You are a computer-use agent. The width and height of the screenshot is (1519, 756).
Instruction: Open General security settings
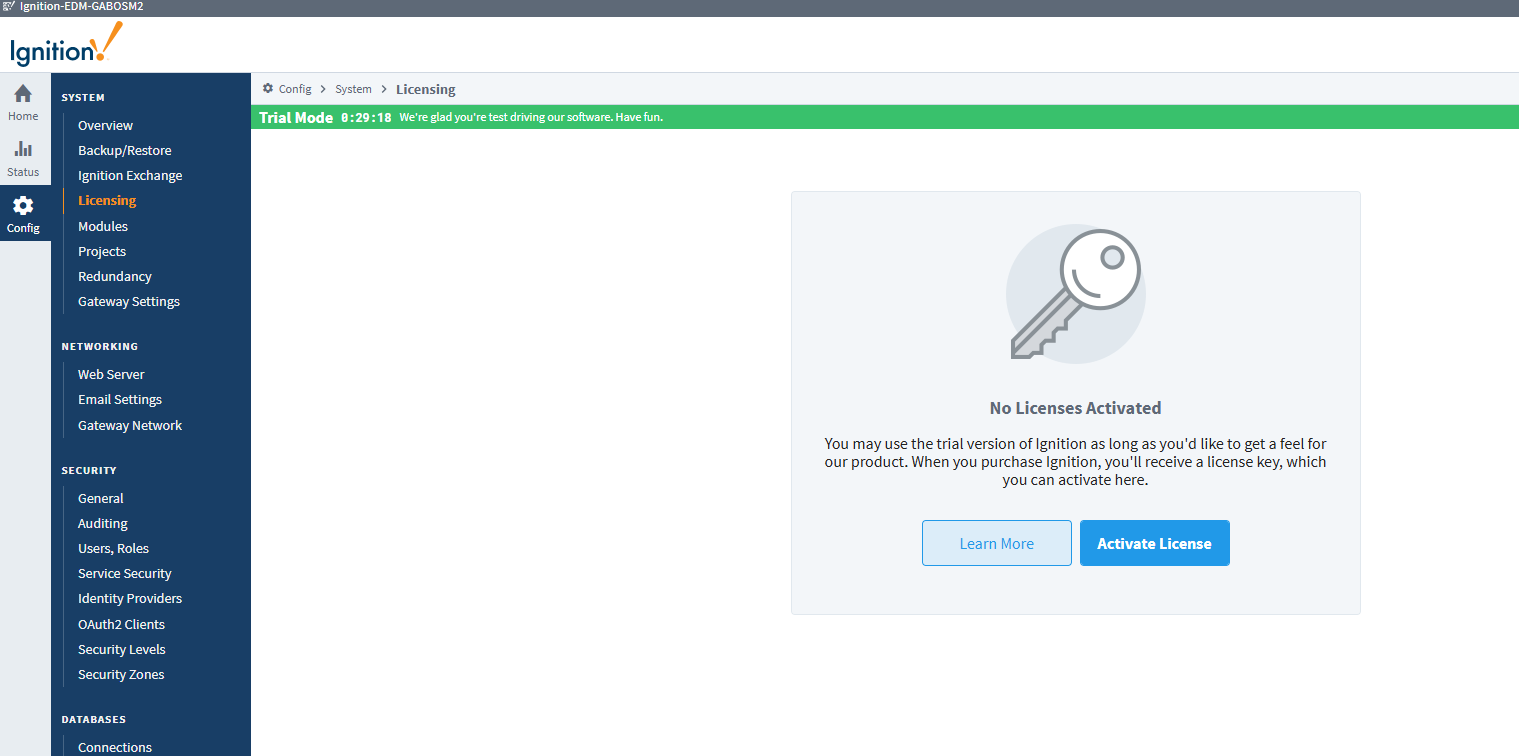point(101,498)
